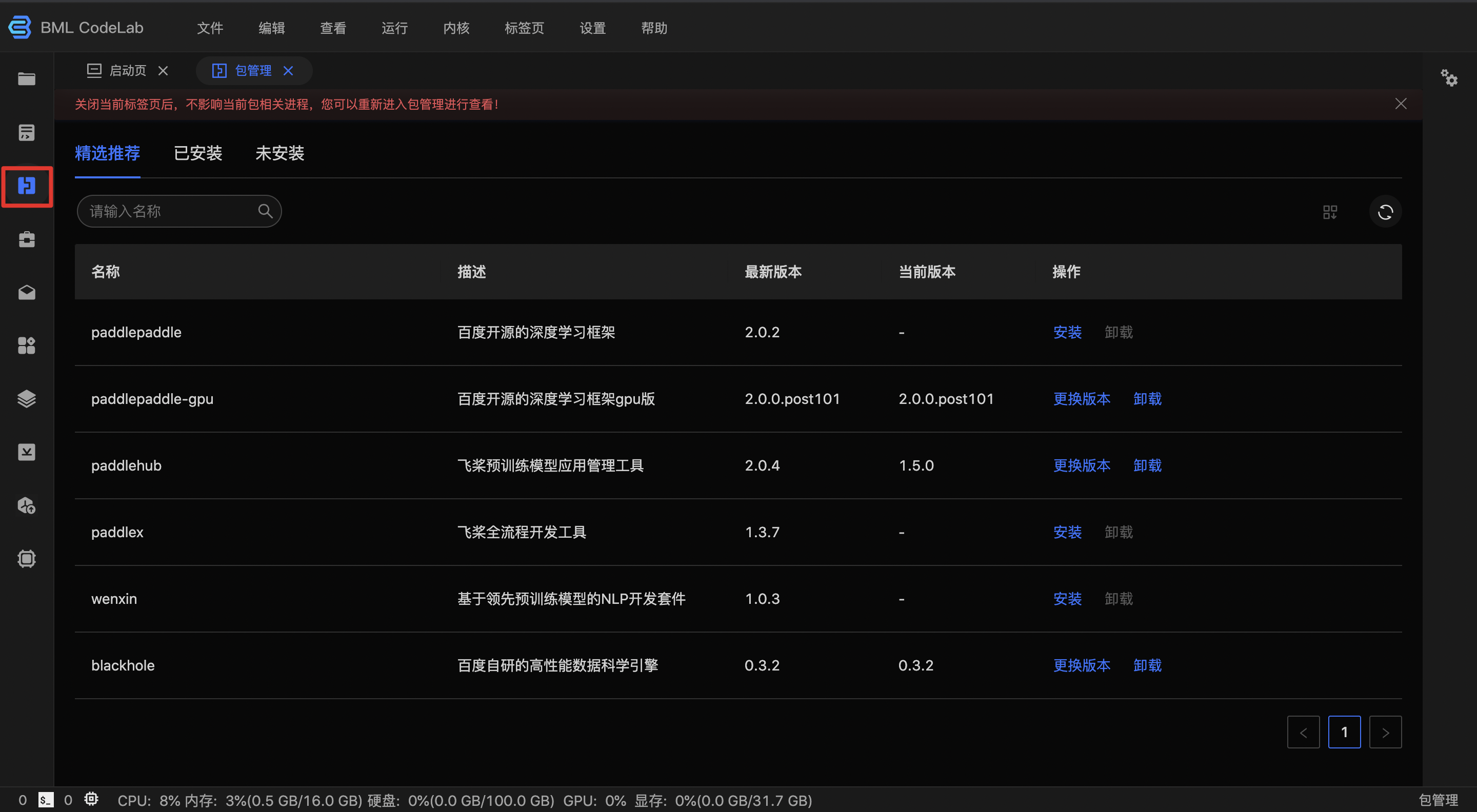The height and width of the screenshot is (812, 1477).
Task: Open the download box sidebar icon
Action: pyautogui.click(x=26, y=452)
